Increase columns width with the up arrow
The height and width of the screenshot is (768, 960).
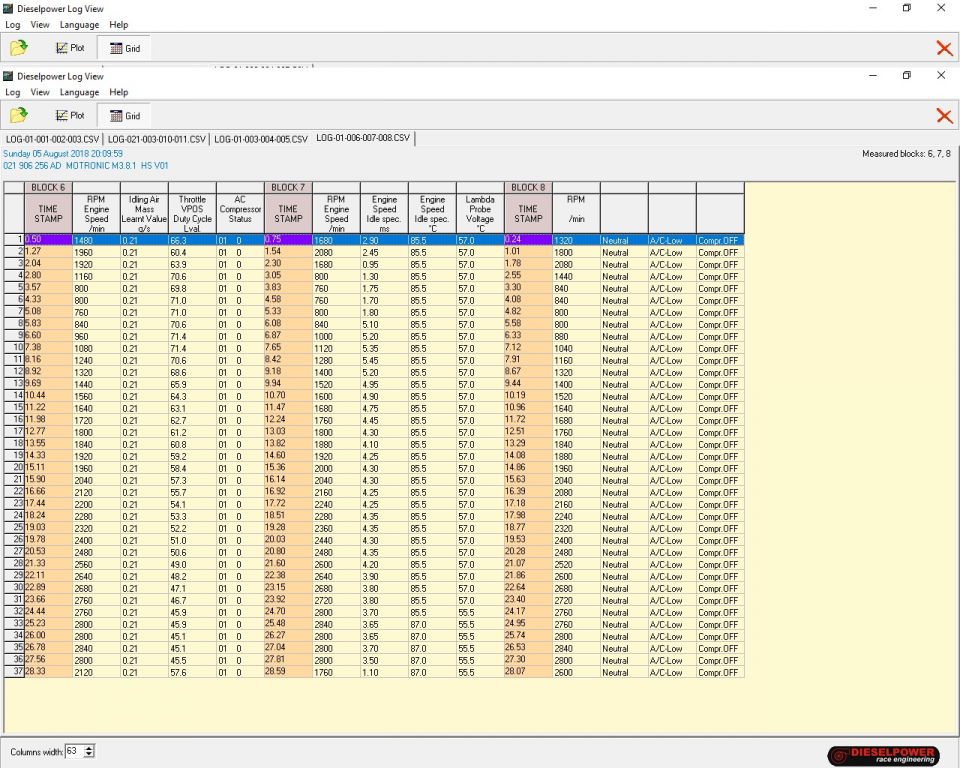[x=90, y=747]
